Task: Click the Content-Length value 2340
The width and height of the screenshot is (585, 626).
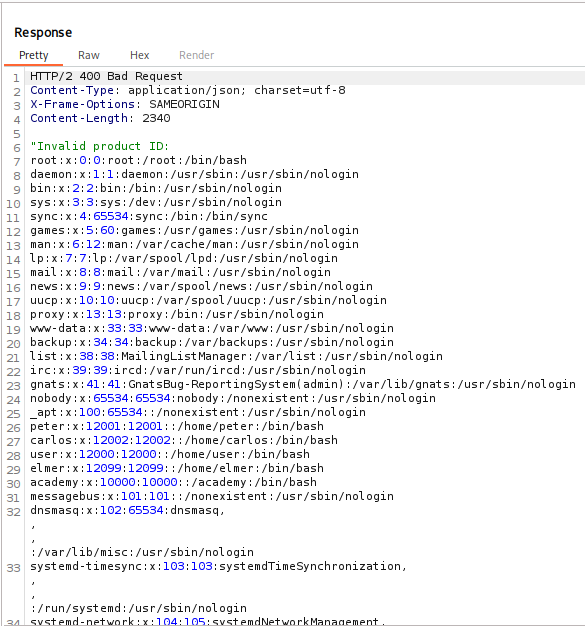Action: pyautogui.click(x=156, y=118)
